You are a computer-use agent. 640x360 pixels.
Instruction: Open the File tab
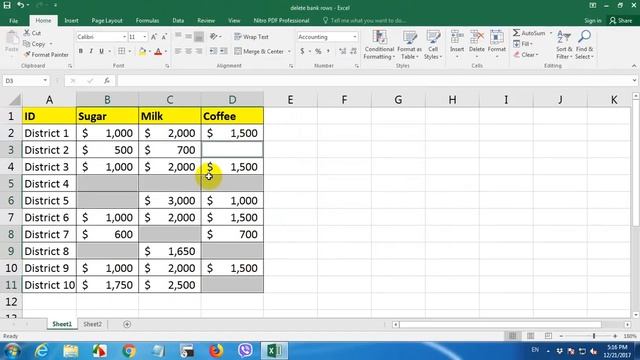(13, 20)
